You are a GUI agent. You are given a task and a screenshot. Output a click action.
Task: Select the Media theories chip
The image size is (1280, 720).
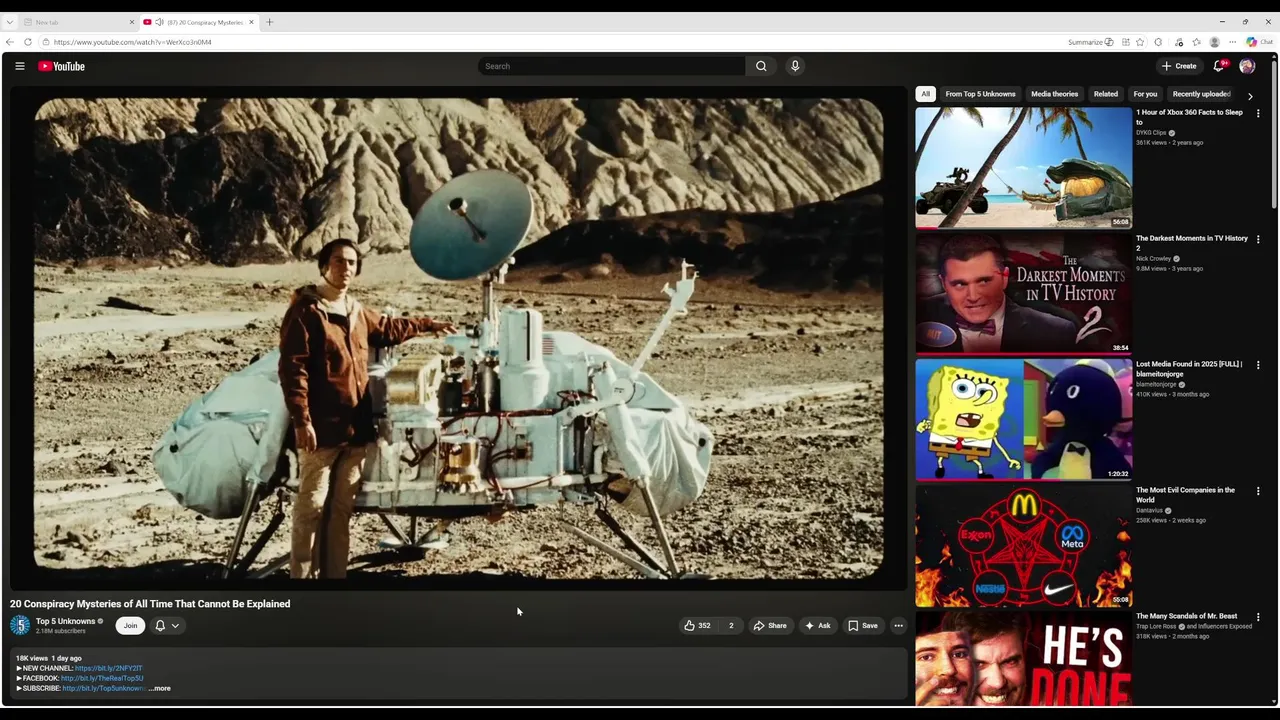[x=1054, y=94]
